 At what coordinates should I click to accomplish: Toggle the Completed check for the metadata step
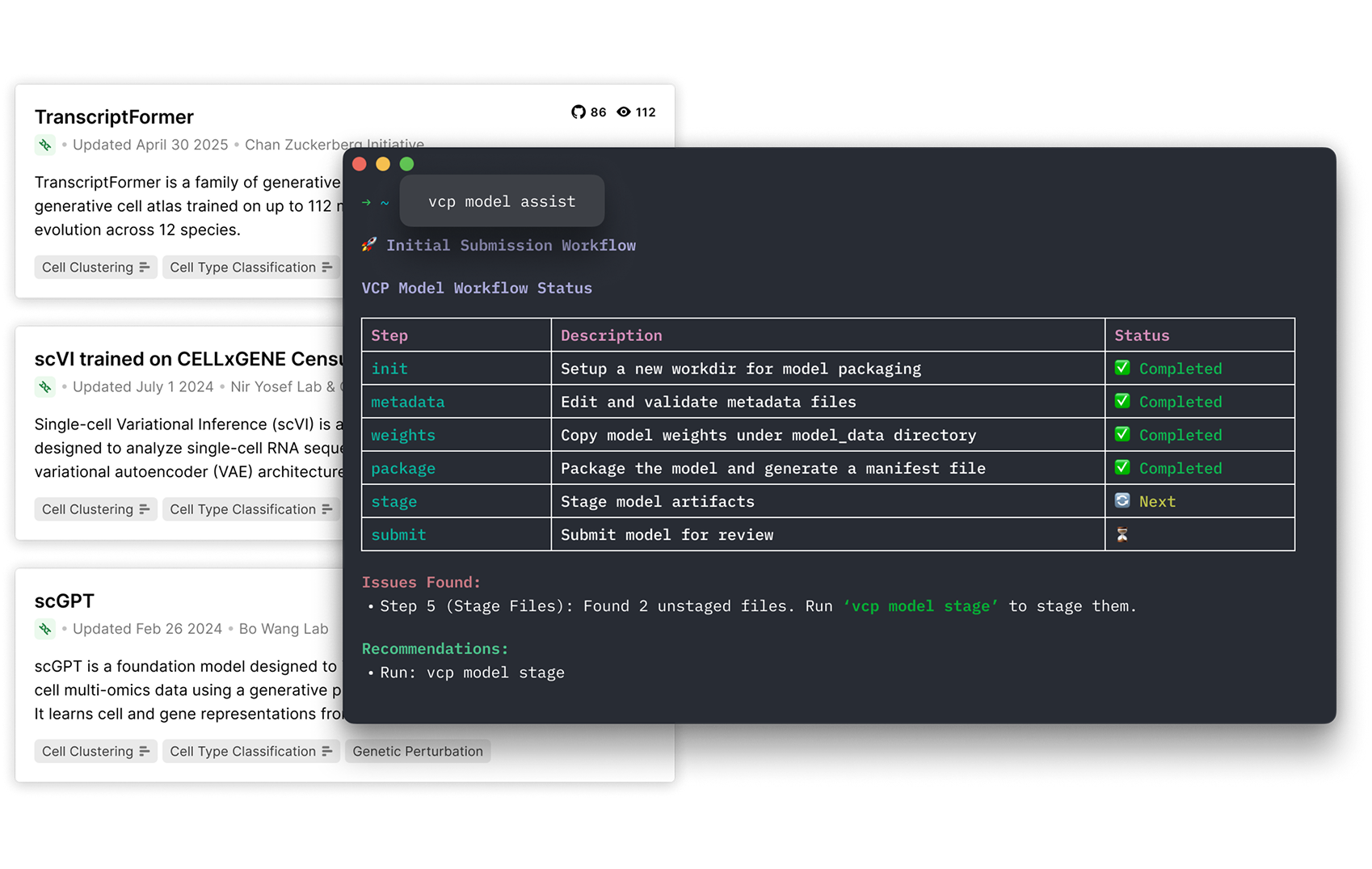tap(1124, 402)
